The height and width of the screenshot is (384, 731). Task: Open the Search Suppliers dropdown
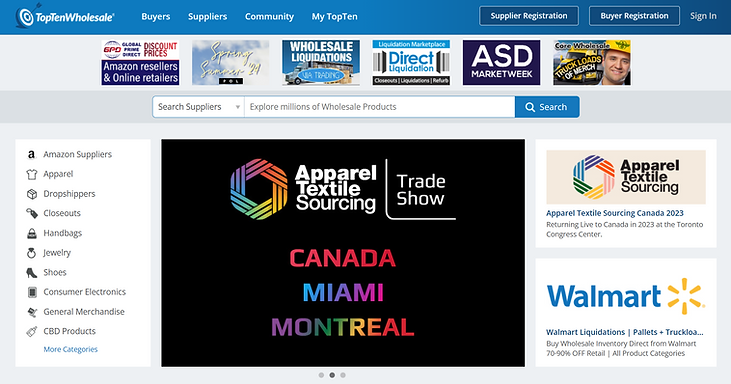[x=198, y=107]
